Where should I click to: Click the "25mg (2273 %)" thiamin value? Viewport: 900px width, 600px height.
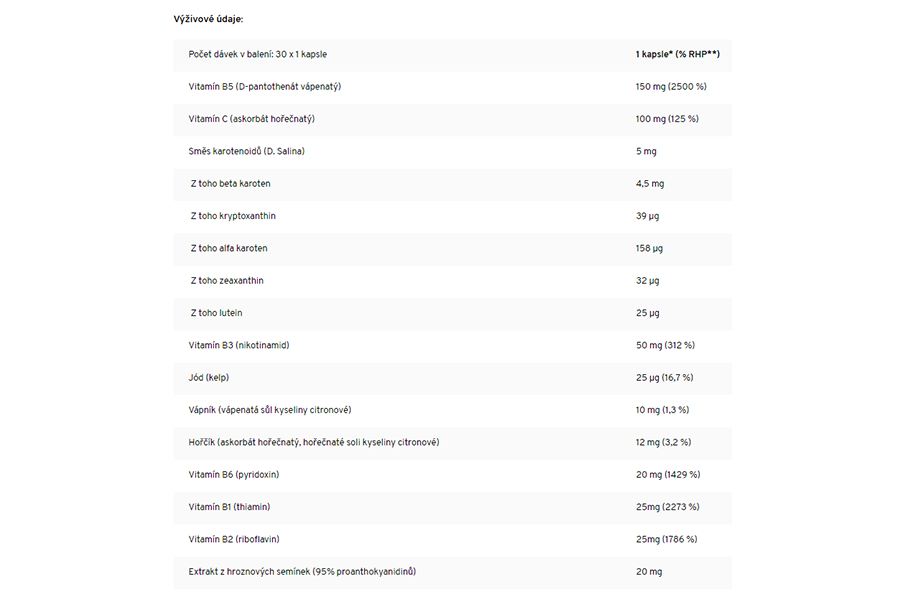[x=667, y=507]
